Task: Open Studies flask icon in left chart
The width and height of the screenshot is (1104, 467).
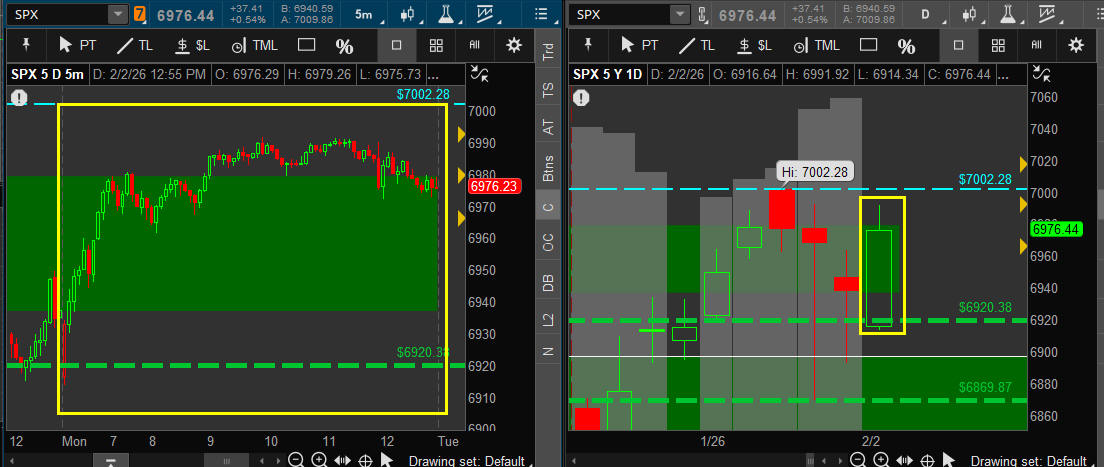Action: [446, 15]
